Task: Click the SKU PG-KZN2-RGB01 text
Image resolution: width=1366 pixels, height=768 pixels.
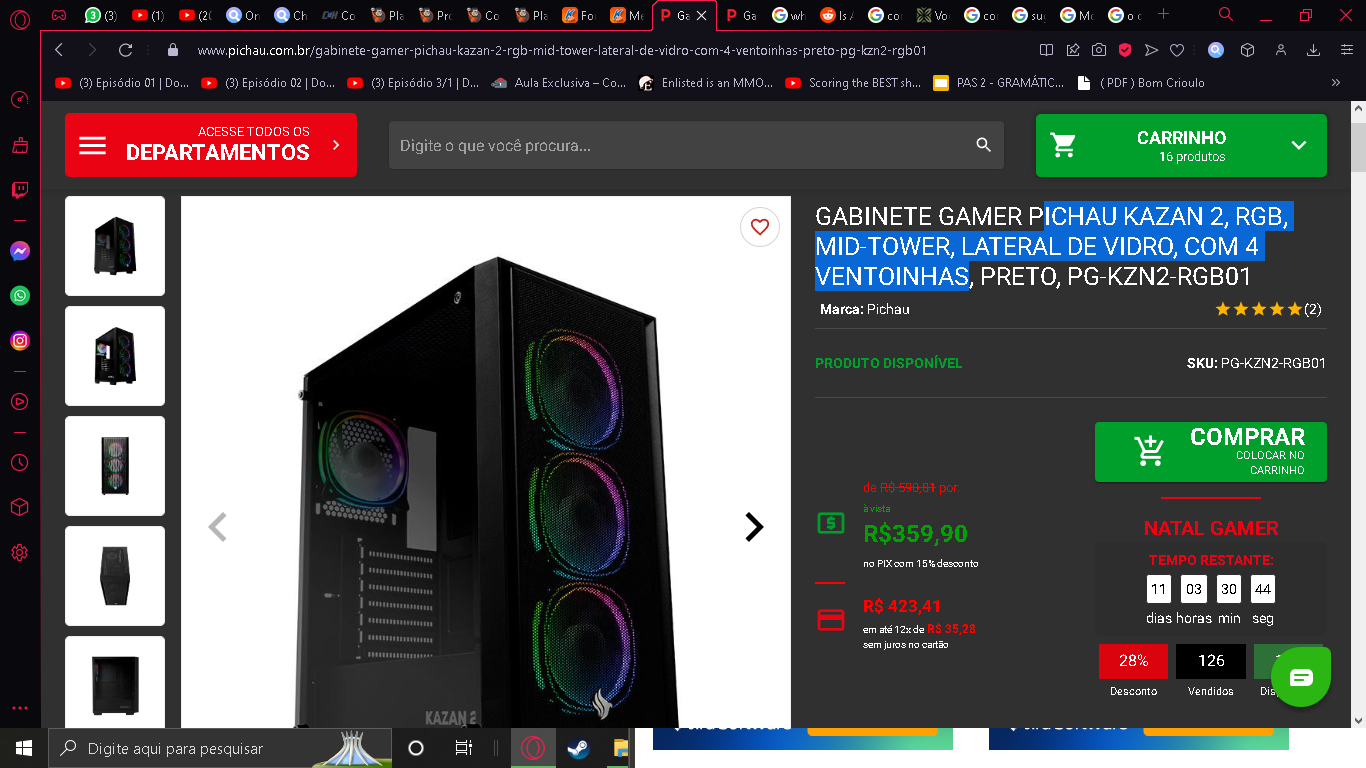Action: [1256, 363]
